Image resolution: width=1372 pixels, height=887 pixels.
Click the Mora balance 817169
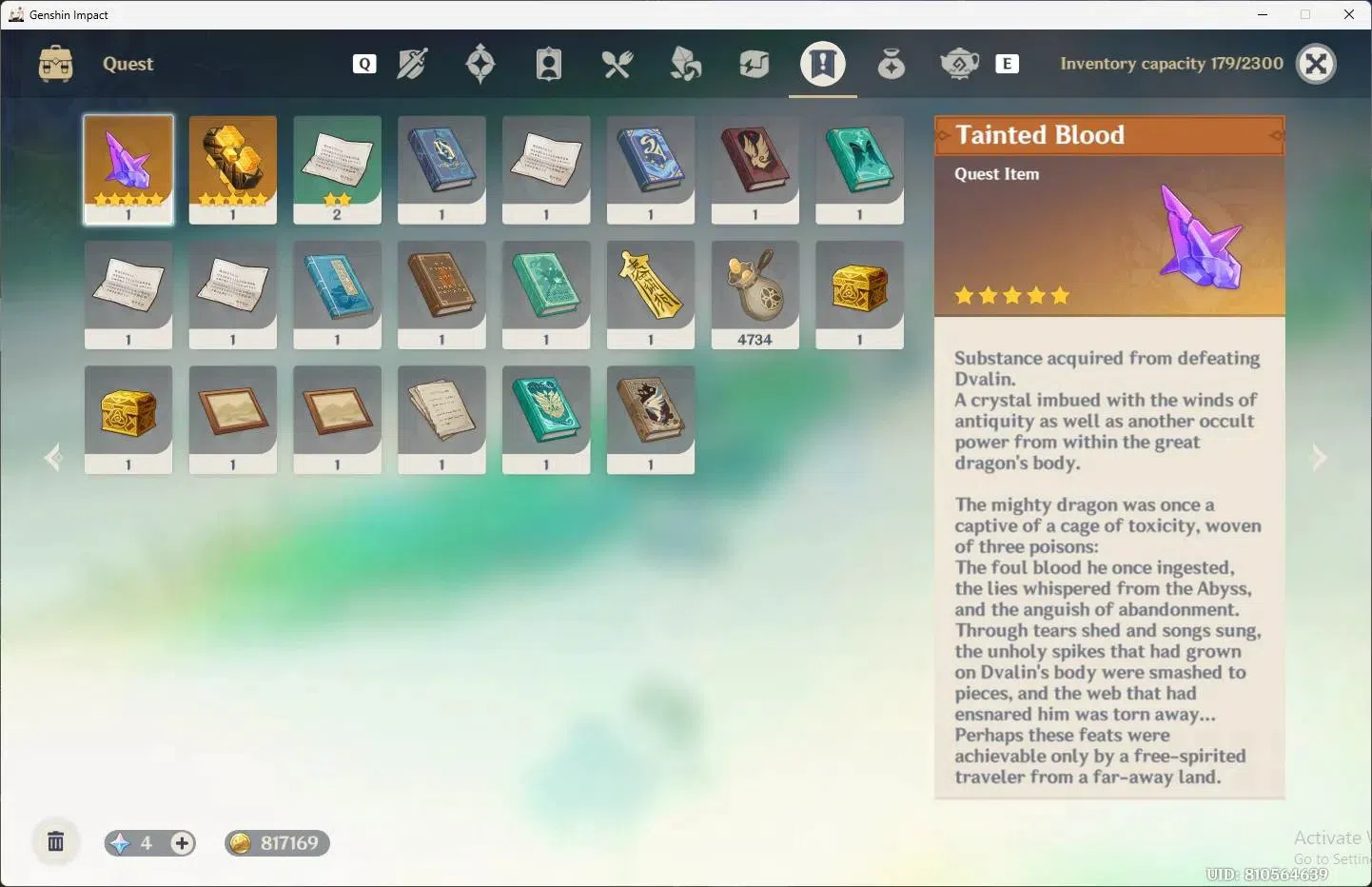point(277,843)
